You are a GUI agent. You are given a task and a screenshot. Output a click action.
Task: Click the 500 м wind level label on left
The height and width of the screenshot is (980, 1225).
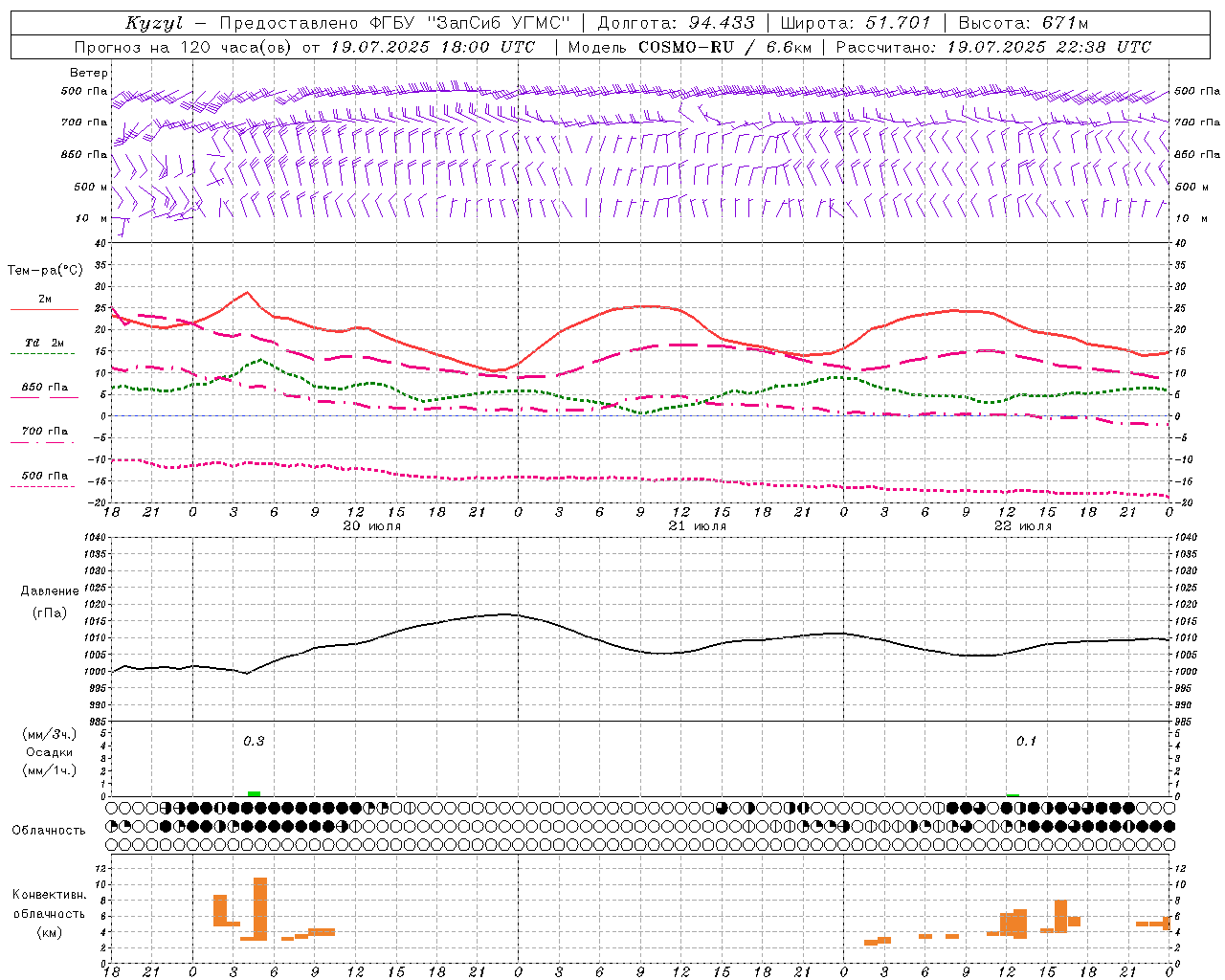click(91, 187)
